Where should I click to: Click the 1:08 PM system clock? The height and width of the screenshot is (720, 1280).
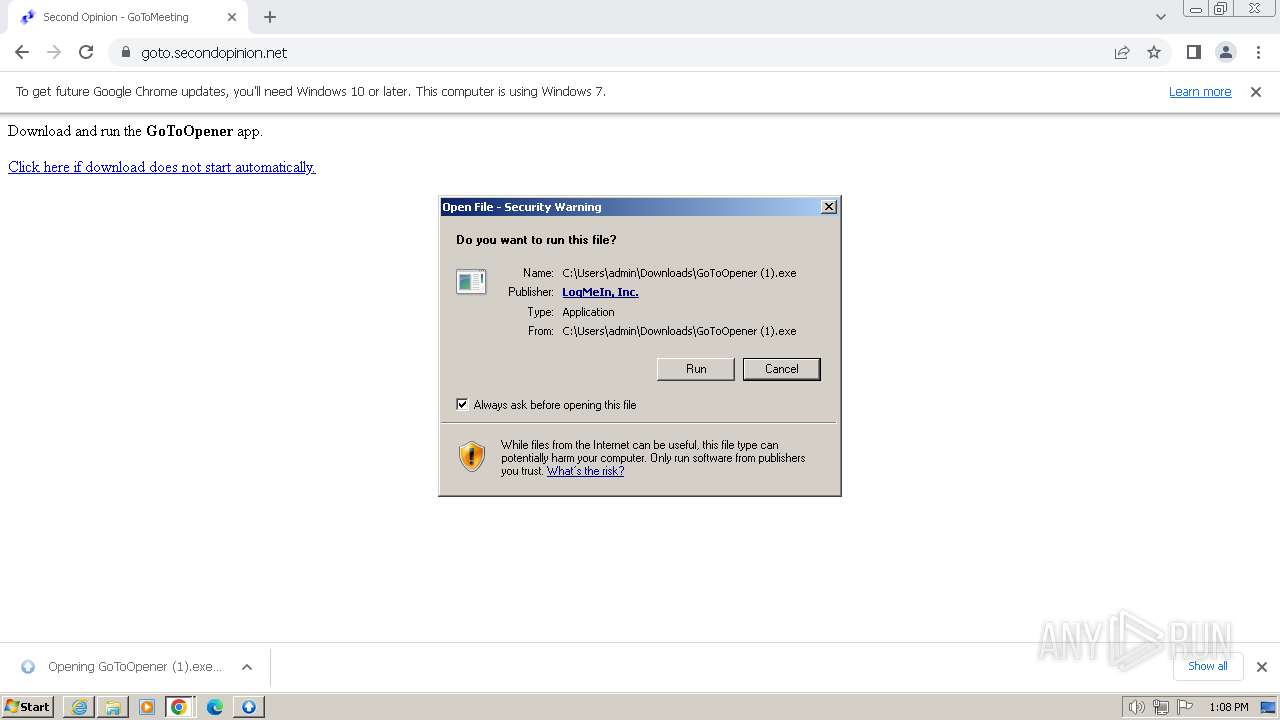(x=1228, y=707)
